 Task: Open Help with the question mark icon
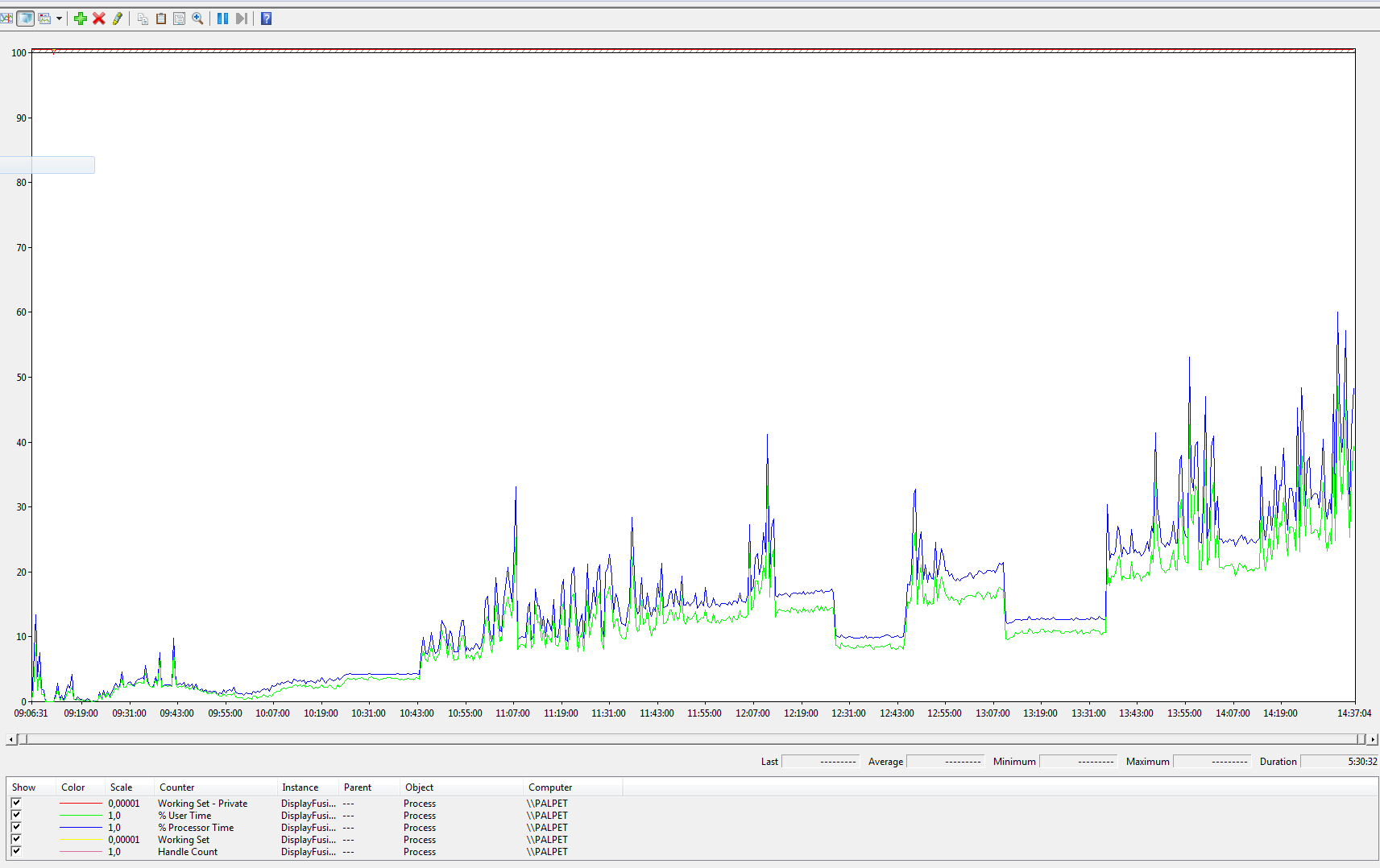click(266, 19)
